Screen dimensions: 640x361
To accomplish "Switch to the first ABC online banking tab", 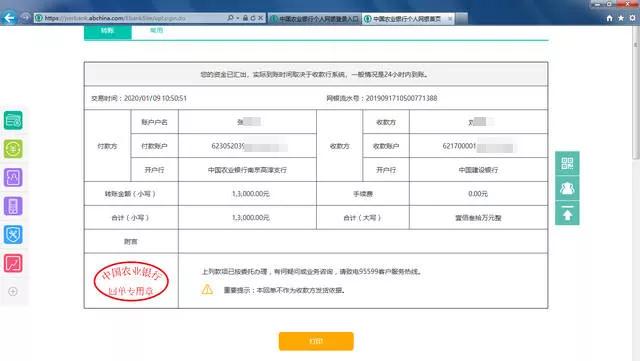I will click(315, 19).
